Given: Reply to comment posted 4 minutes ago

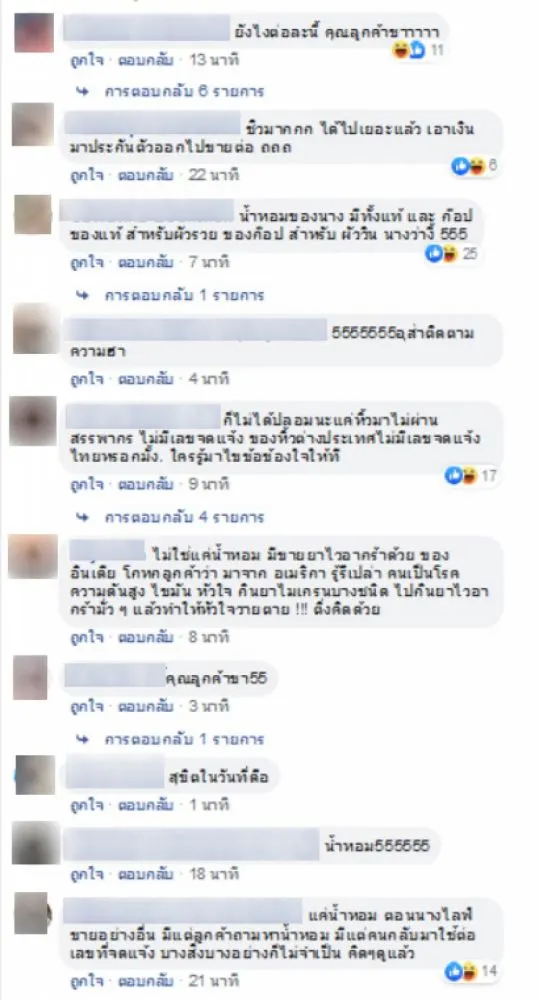Looking at the screenshot, I should click(145, 379).
